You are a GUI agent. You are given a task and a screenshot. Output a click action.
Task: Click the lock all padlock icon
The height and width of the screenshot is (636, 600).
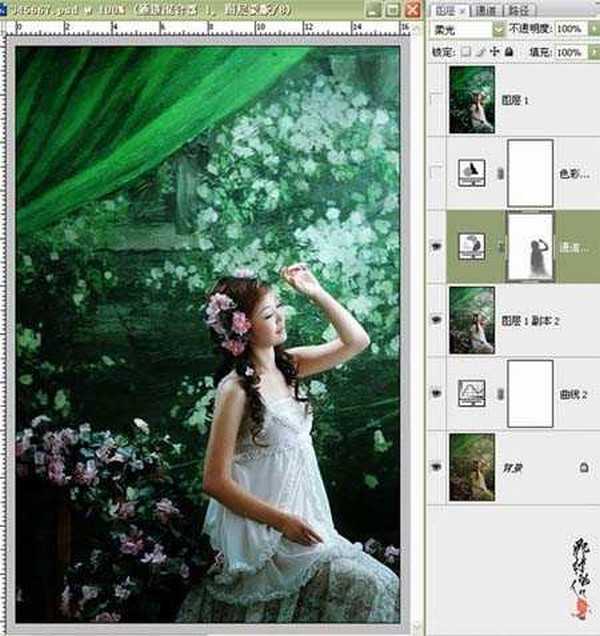pos(509,51)
